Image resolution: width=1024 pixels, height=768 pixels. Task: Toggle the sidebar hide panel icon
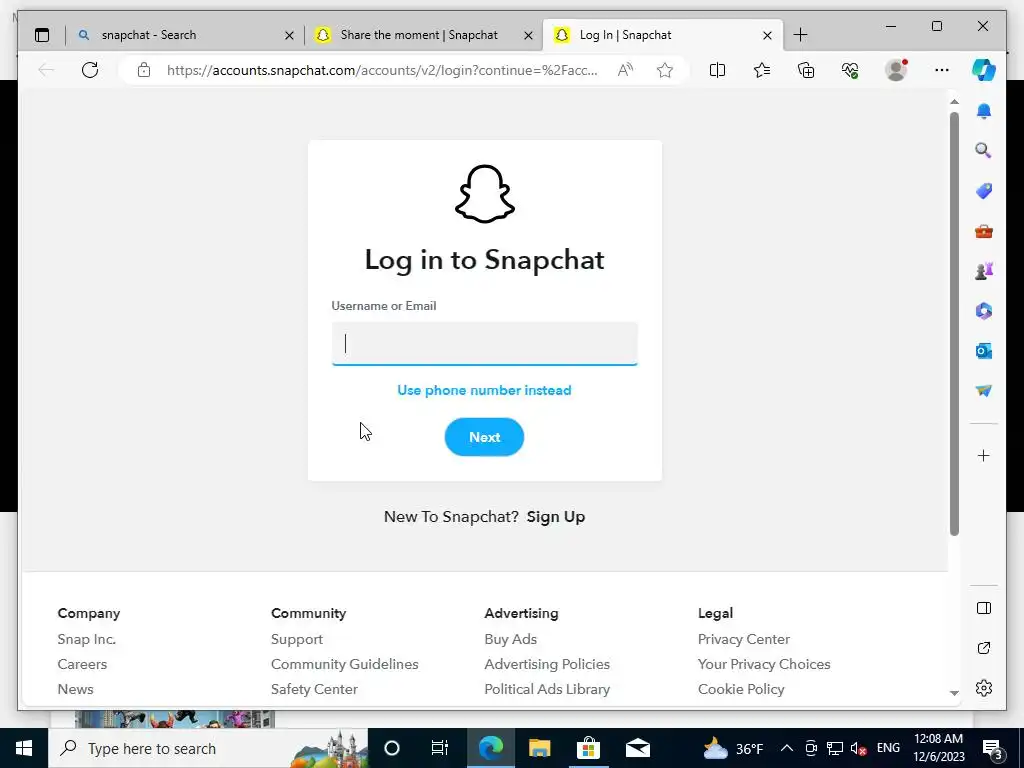point(984,608)
